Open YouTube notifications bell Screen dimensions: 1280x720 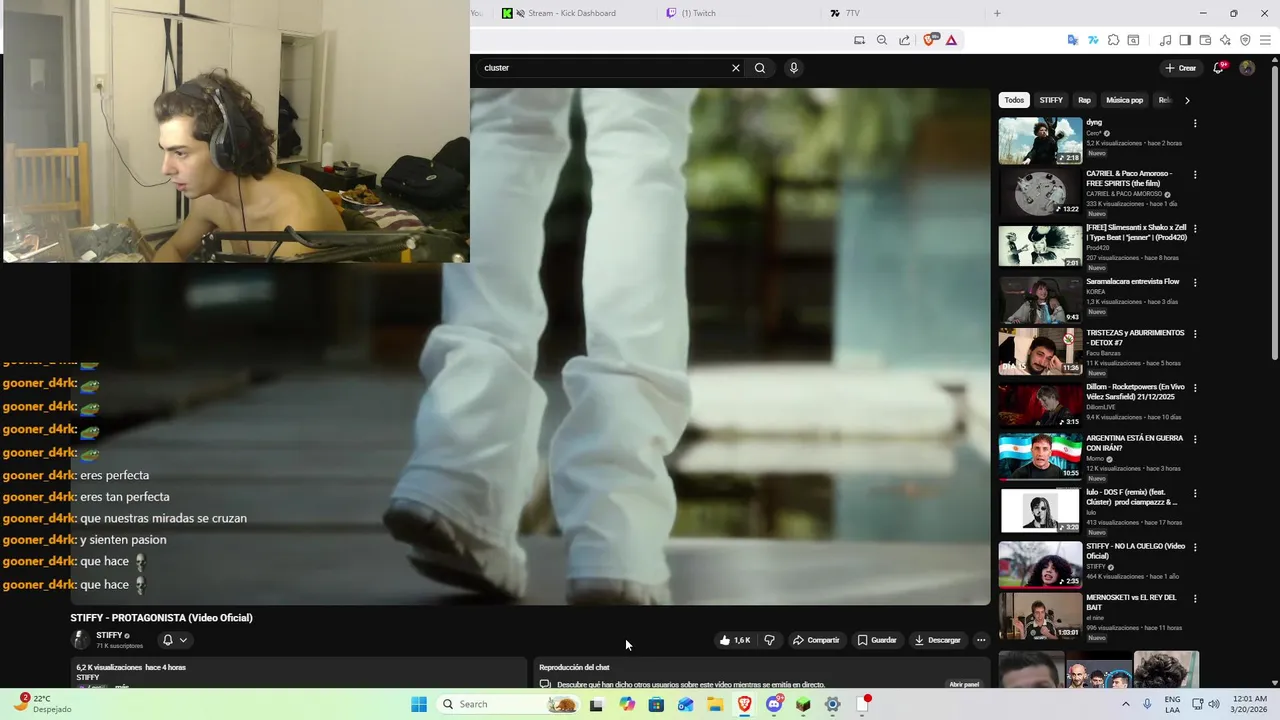point(1218,68)
